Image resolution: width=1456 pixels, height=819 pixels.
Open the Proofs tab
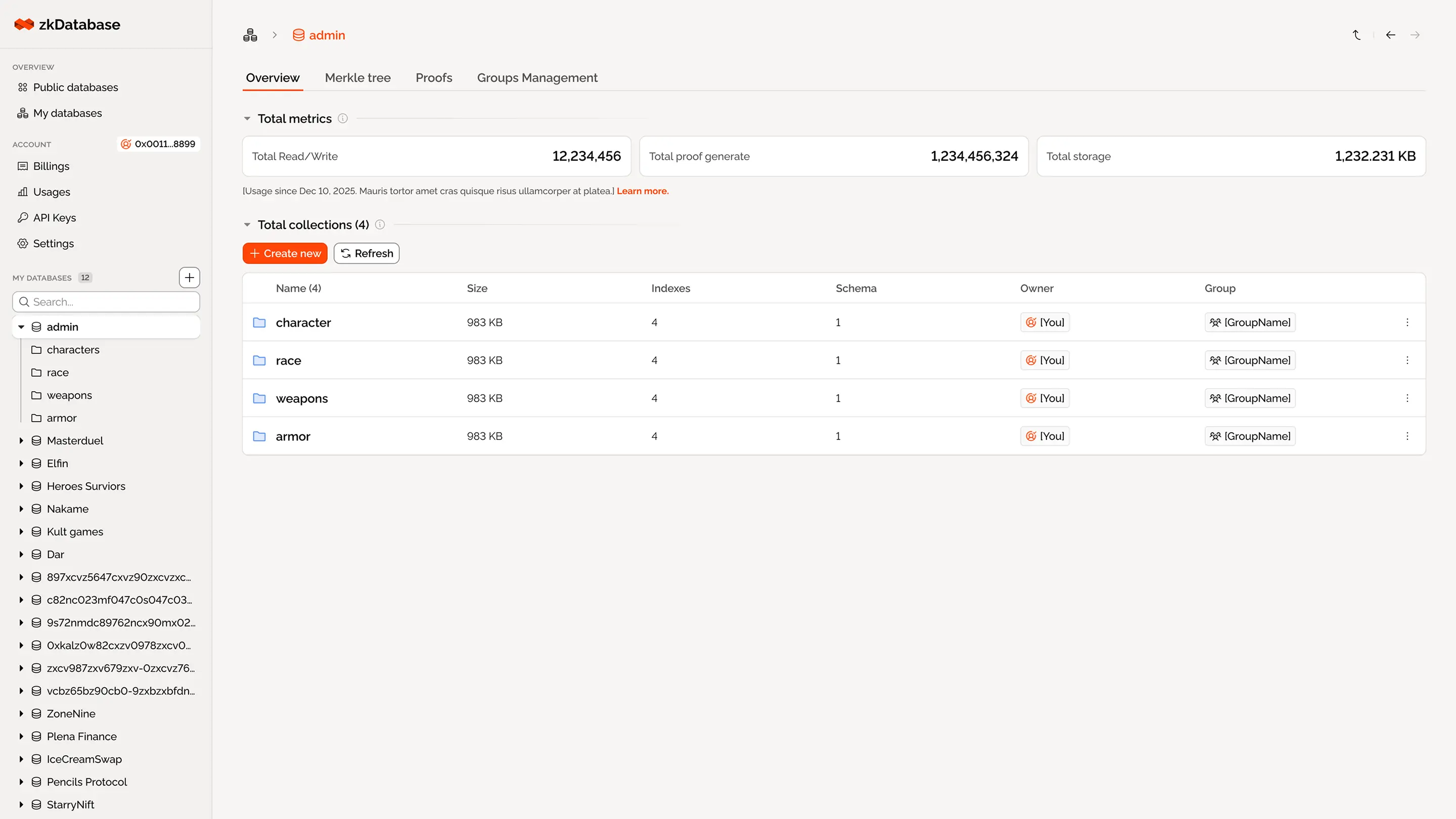(x=434, y=77)
